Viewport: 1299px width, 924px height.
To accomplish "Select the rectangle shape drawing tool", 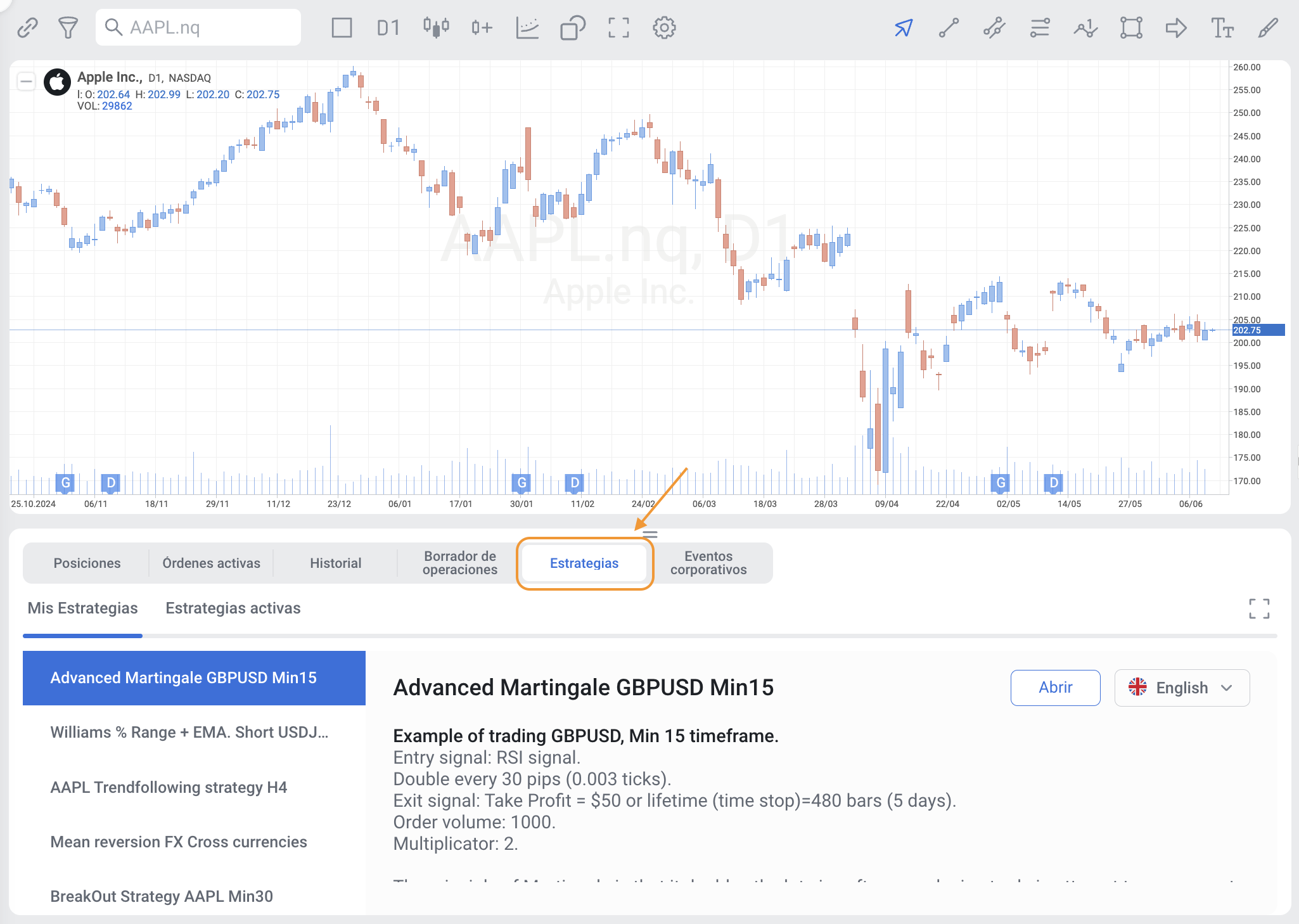I will click(x=1131, y=28).
